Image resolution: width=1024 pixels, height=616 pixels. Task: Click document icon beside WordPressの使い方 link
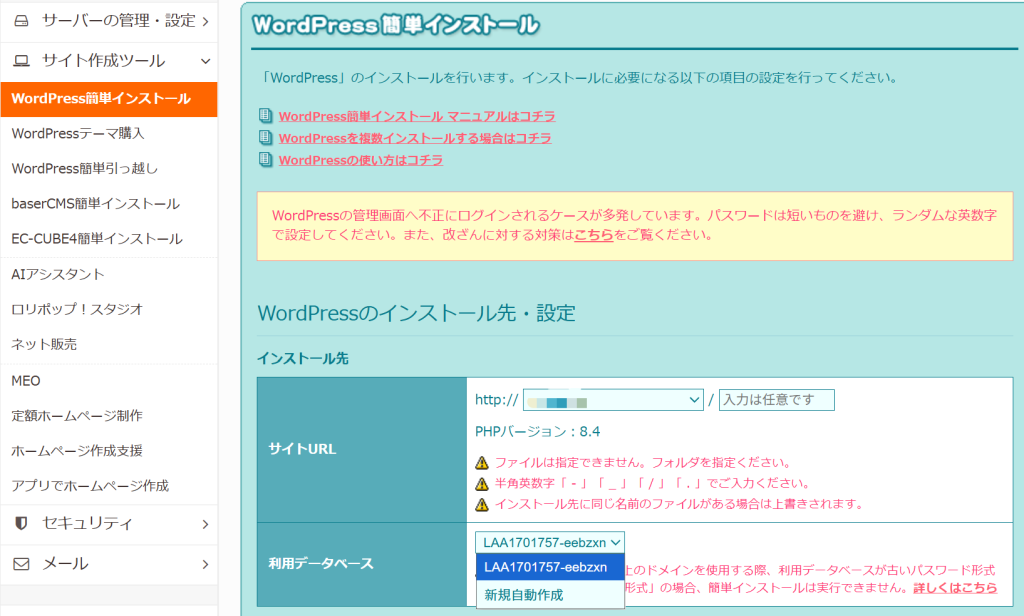265,160
